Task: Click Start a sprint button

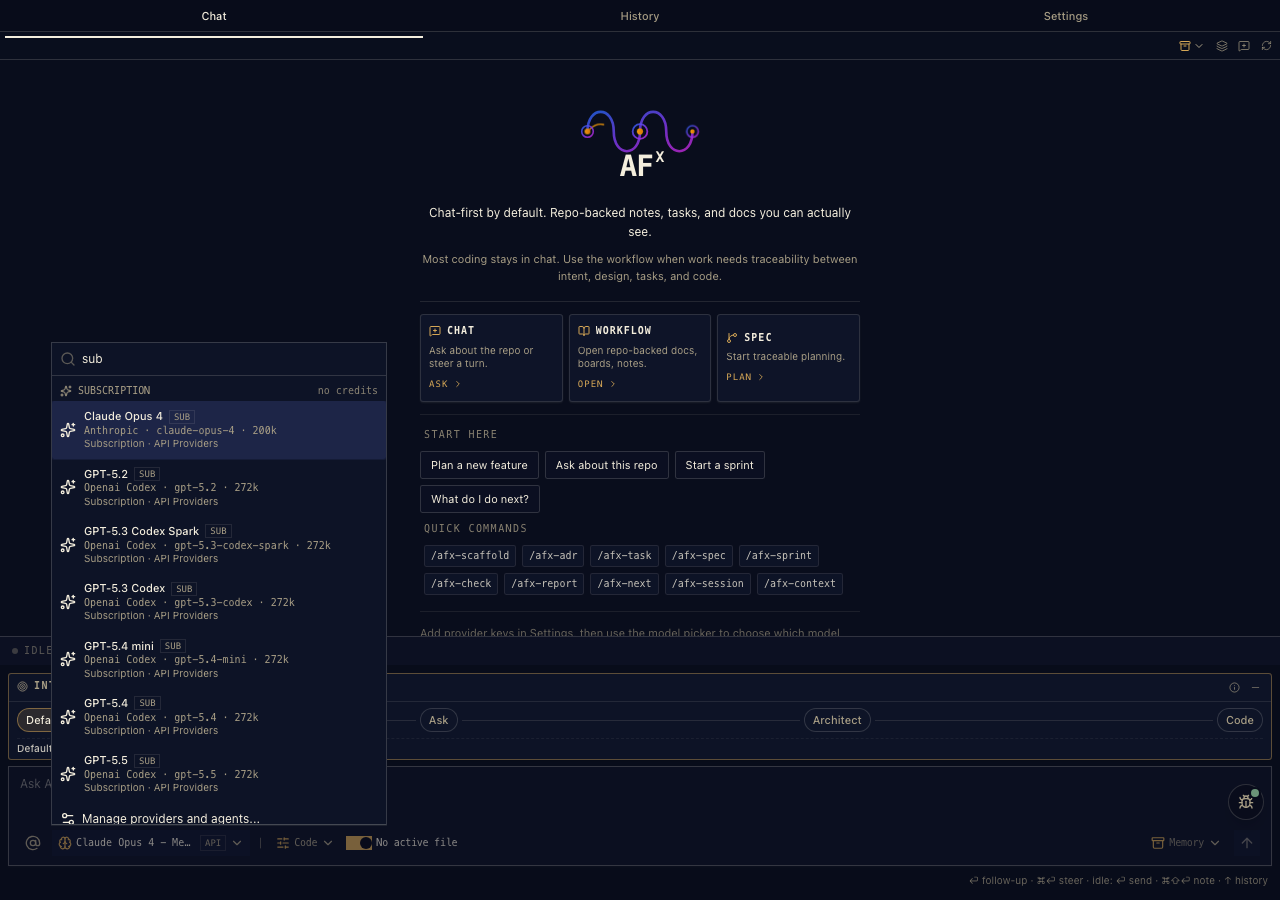Action: click(x=720, y=465)
